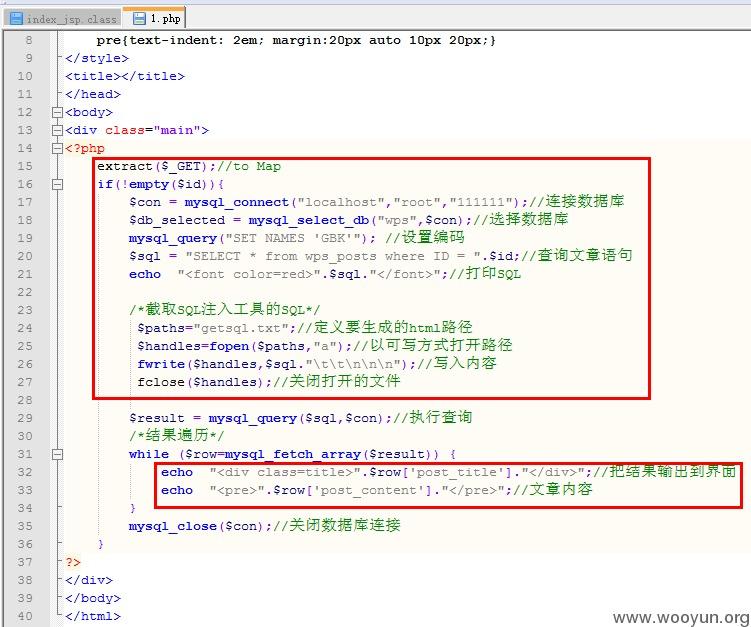Click the save icon on 1.php tab
This screenshot has width=751, height=627.
click(x=138, y=18)
